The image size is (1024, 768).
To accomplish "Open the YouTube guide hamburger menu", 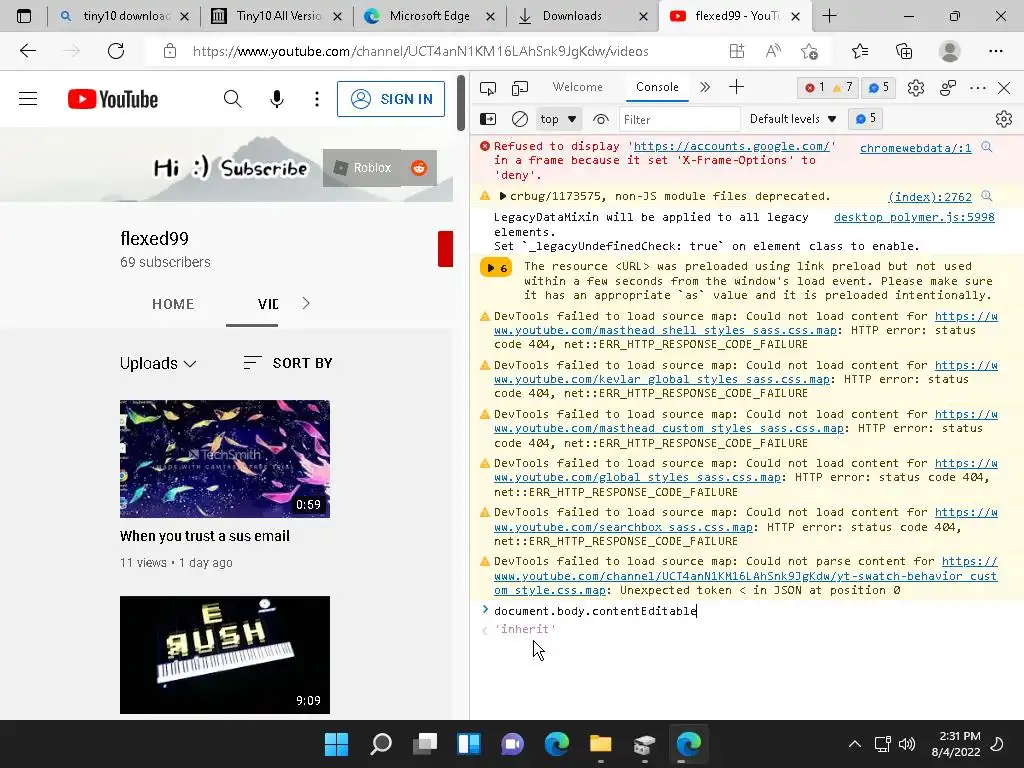I will 28,99.
